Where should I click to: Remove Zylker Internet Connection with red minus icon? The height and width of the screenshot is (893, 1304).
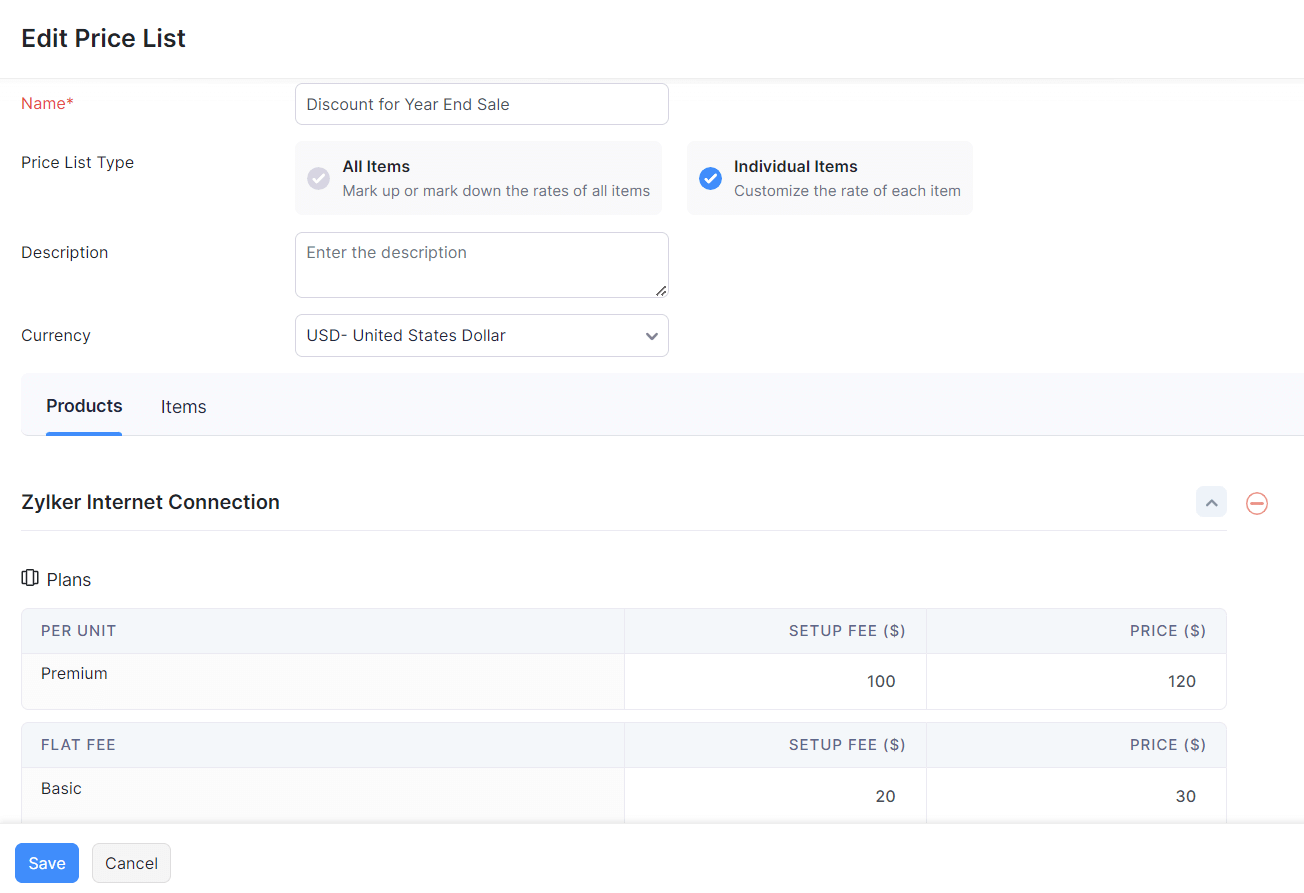tap(1257, 503)
